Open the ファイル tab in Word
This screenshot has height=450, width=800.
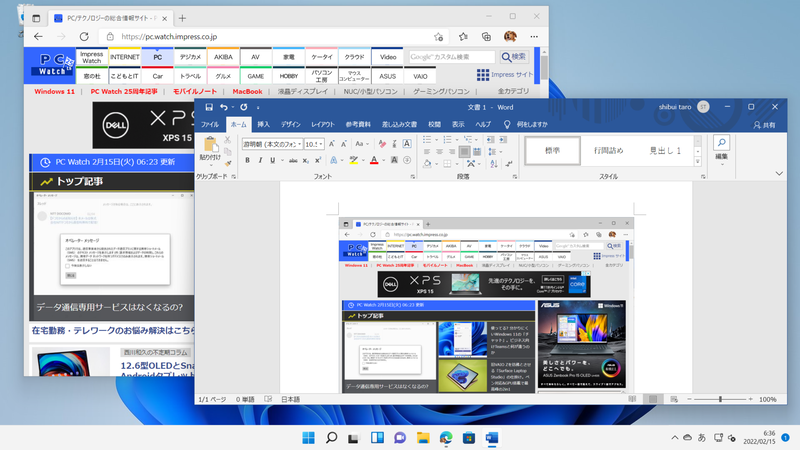[210, 124]
